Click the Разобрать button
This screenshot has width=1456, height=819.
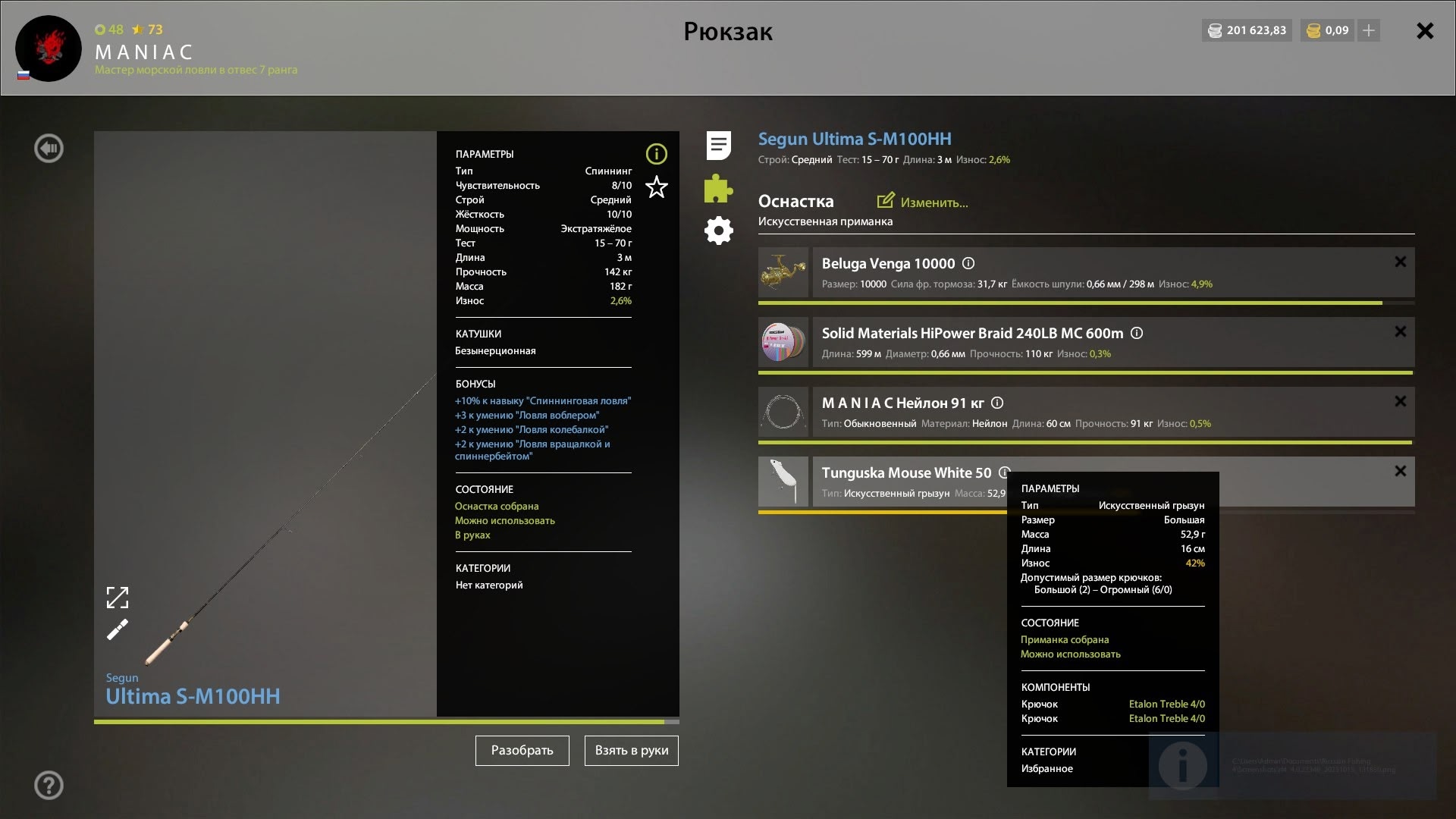[x=522, y=751]
